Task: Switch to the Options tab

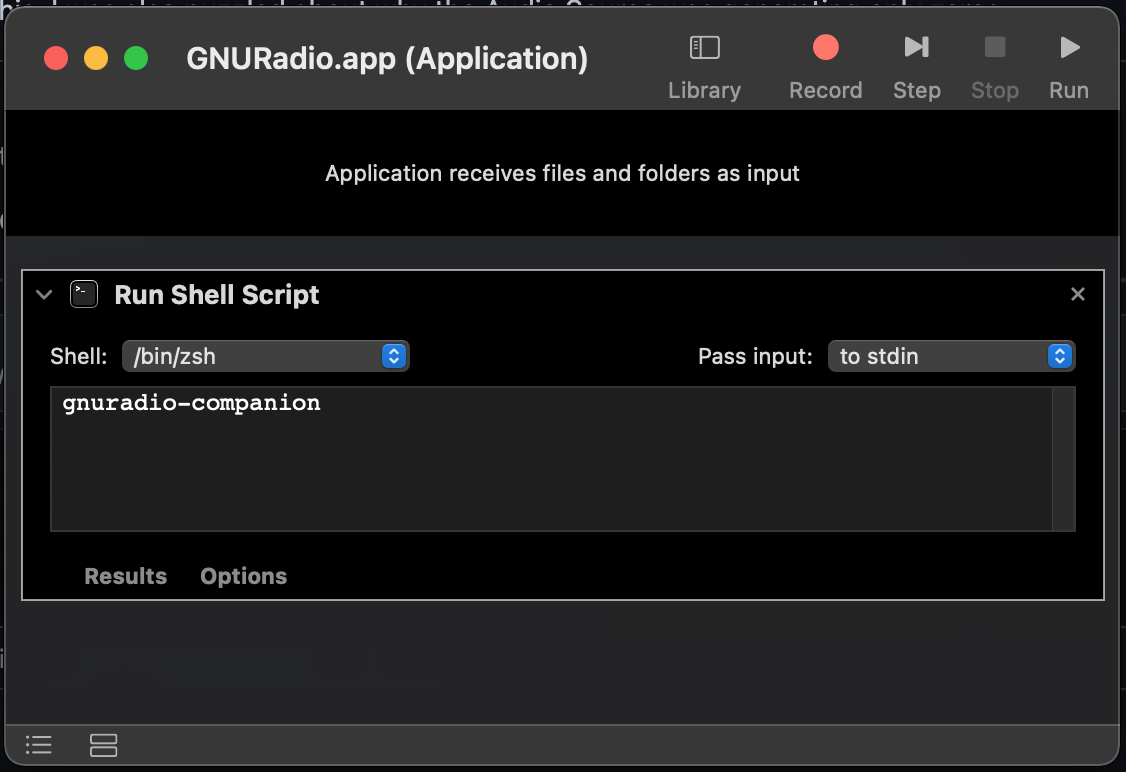Action: 243,576
